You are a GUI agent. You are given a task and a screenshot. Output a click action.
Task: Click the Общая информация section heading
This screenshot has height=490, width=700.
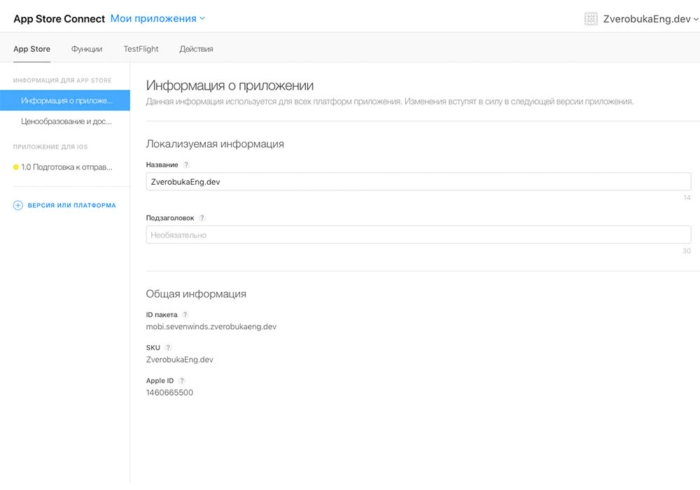click(196, 294)
